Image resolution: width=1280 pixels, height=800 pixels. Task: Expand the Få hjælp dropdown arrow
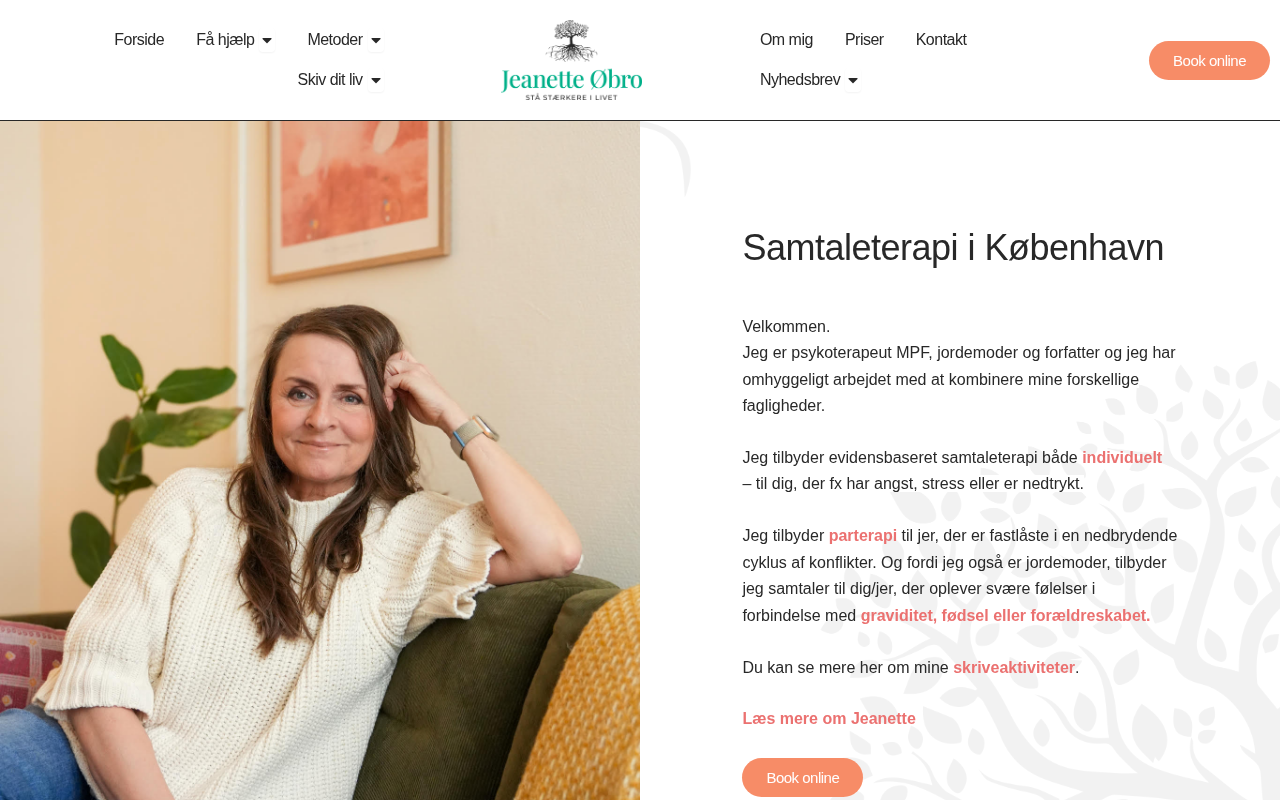point(267,41)
